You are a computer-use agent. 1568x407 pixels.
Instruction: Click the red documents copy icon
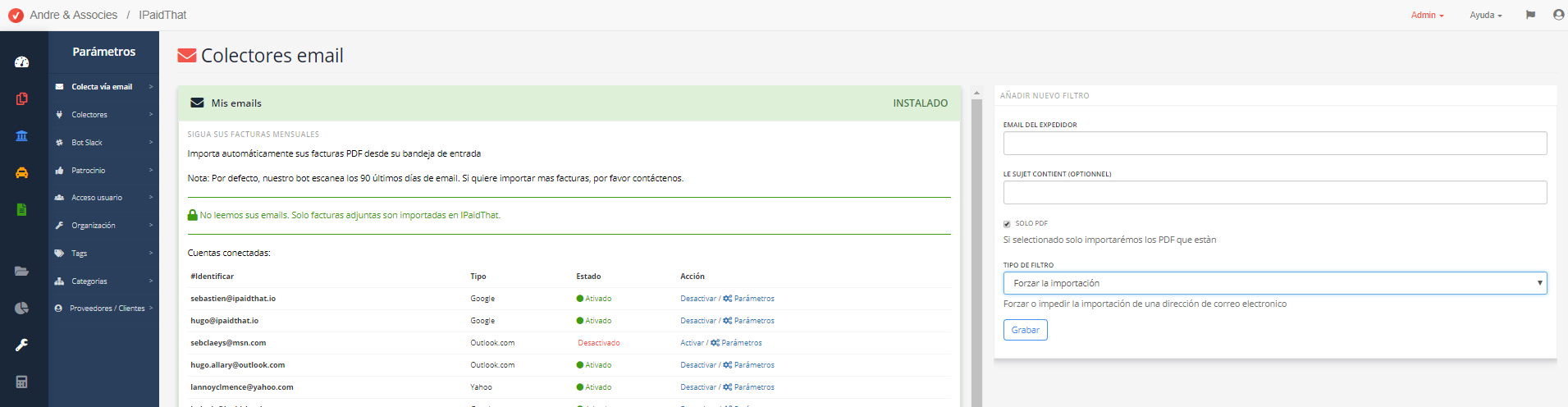(x=22, y=98)
